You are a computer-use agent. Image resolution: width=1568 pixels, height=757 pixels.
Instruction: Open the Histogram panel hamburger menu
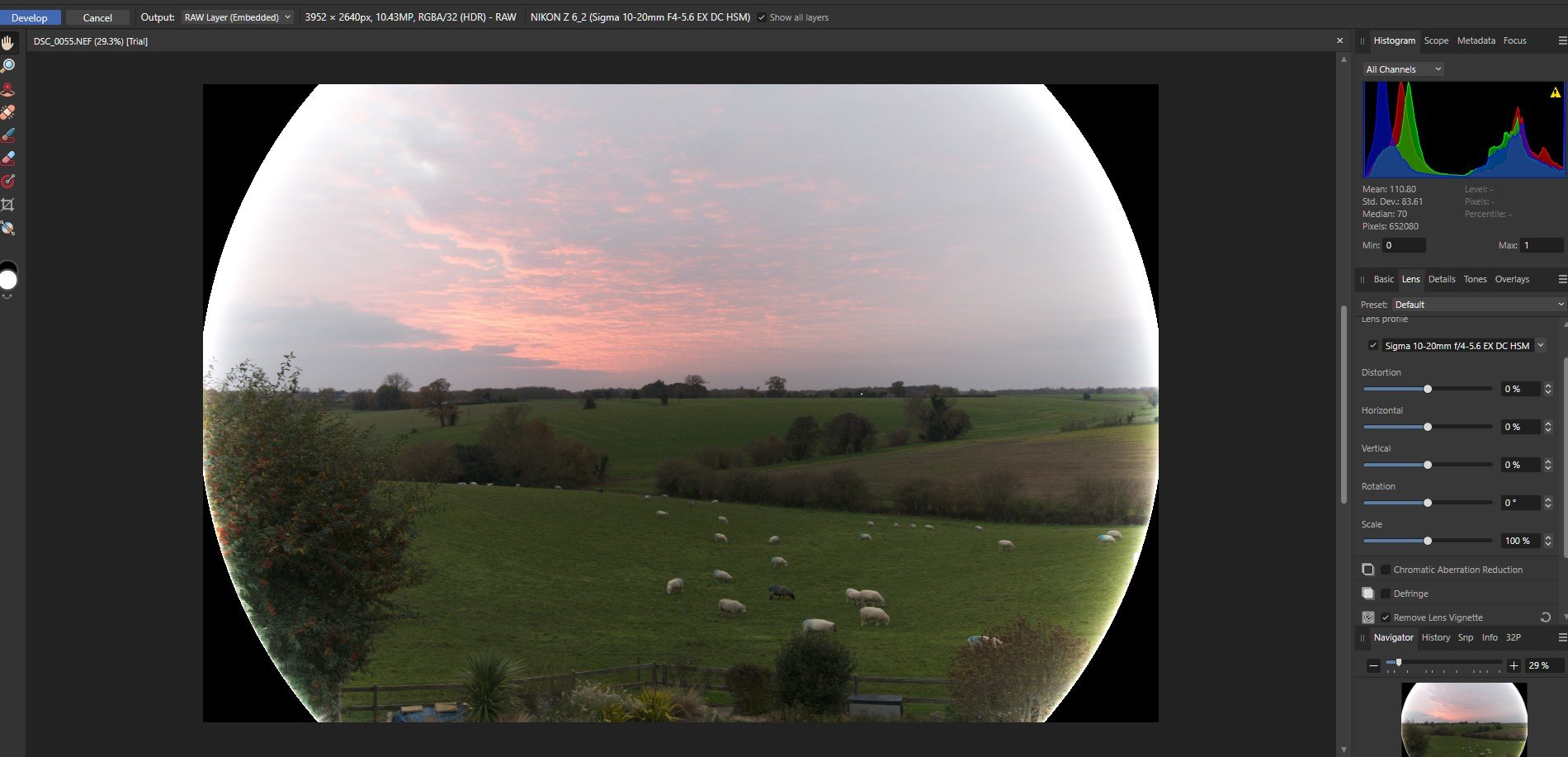(1561, 40)
